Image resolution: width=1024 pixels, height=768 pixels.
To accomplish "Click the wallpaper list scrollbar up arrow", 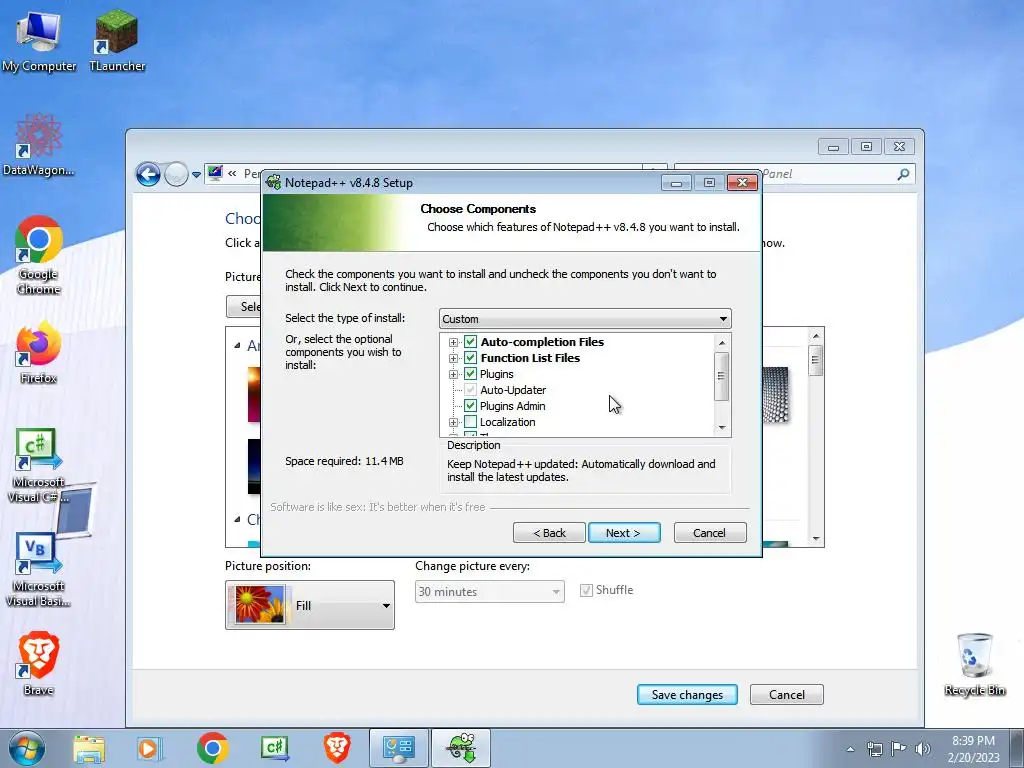I will (x=816, y=336).
